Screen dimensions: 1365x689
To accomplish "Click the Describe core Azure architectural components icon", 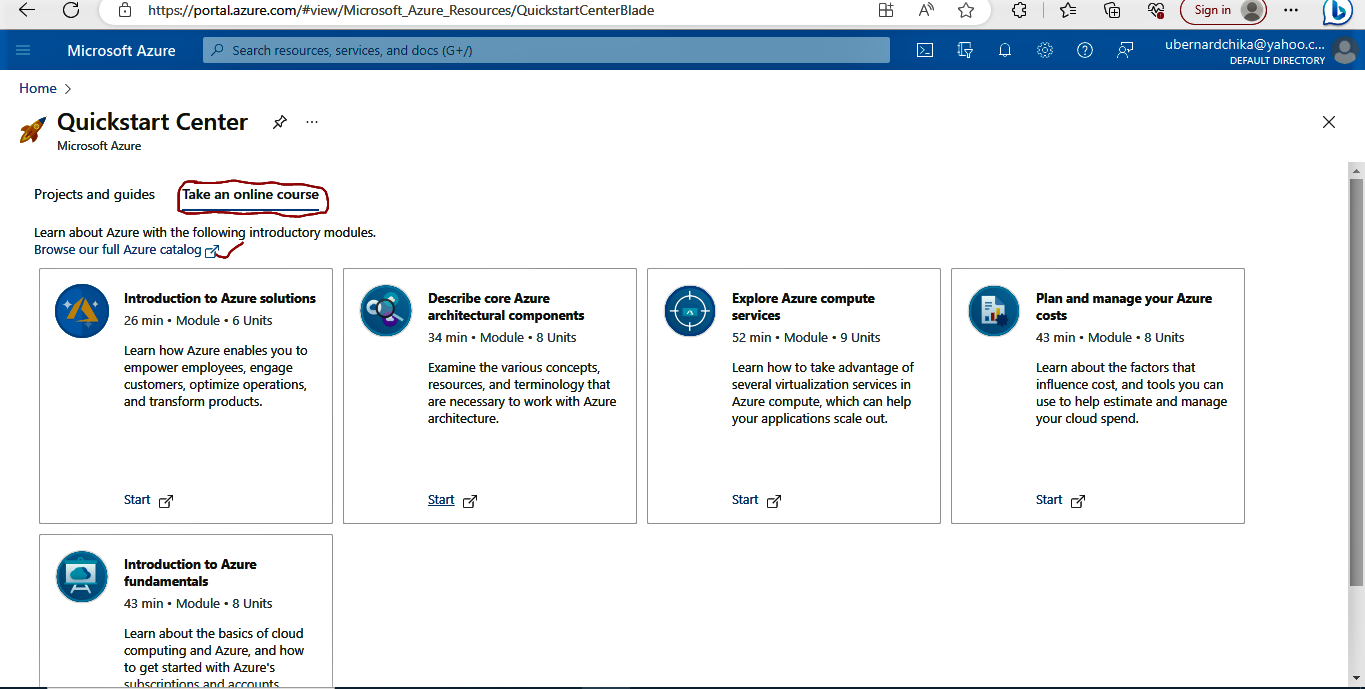I will tap(386, 311).
